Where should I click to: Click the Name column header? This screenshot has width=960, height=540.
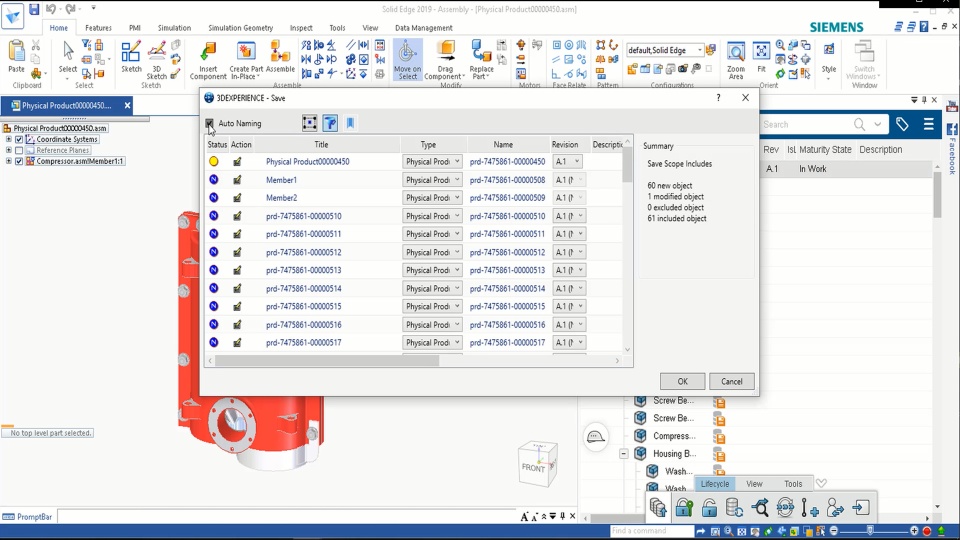pos(503,144)
